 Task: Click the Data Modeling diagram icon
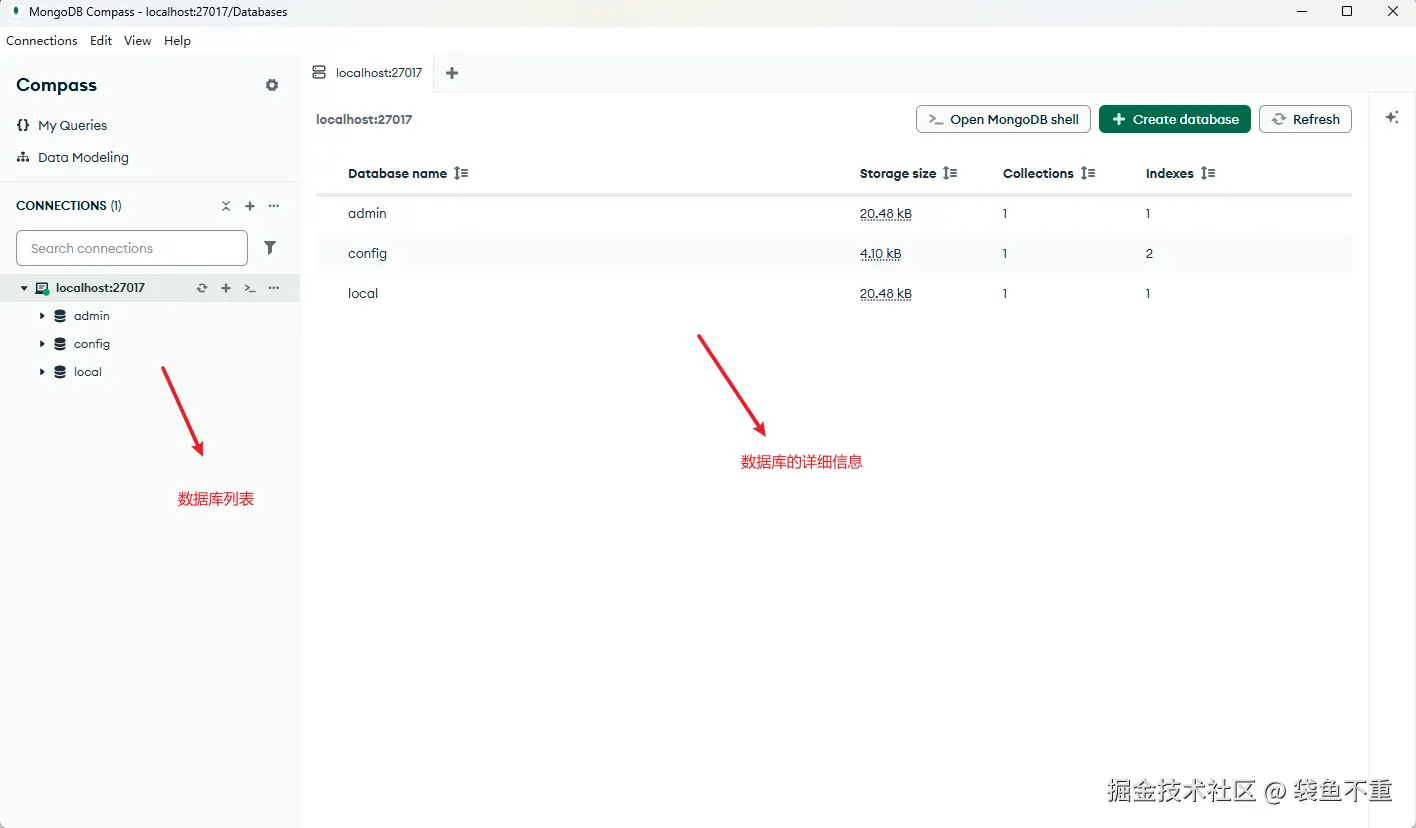click(23, 157)
